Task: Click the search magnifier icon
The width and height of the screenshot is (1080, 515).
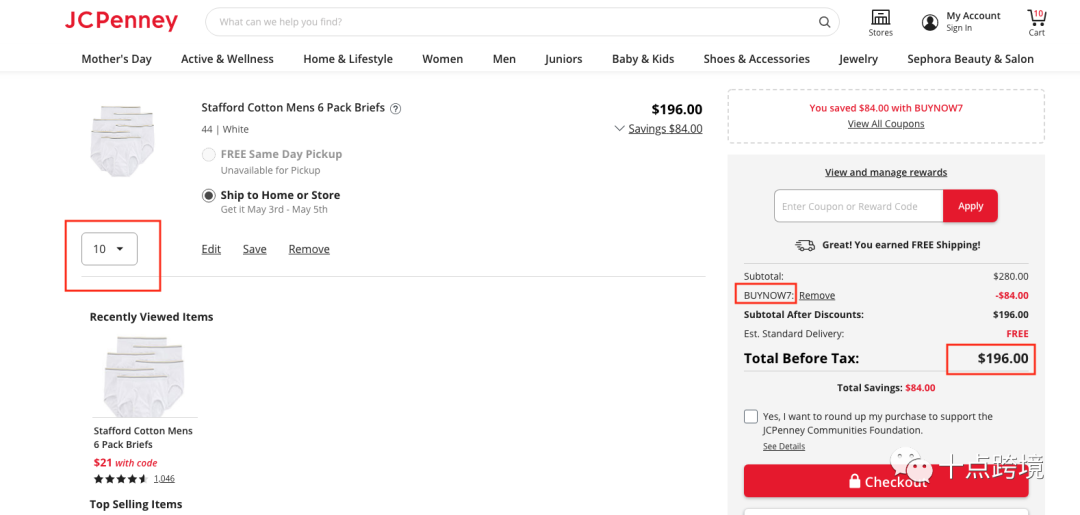Action: pos(824,22)
